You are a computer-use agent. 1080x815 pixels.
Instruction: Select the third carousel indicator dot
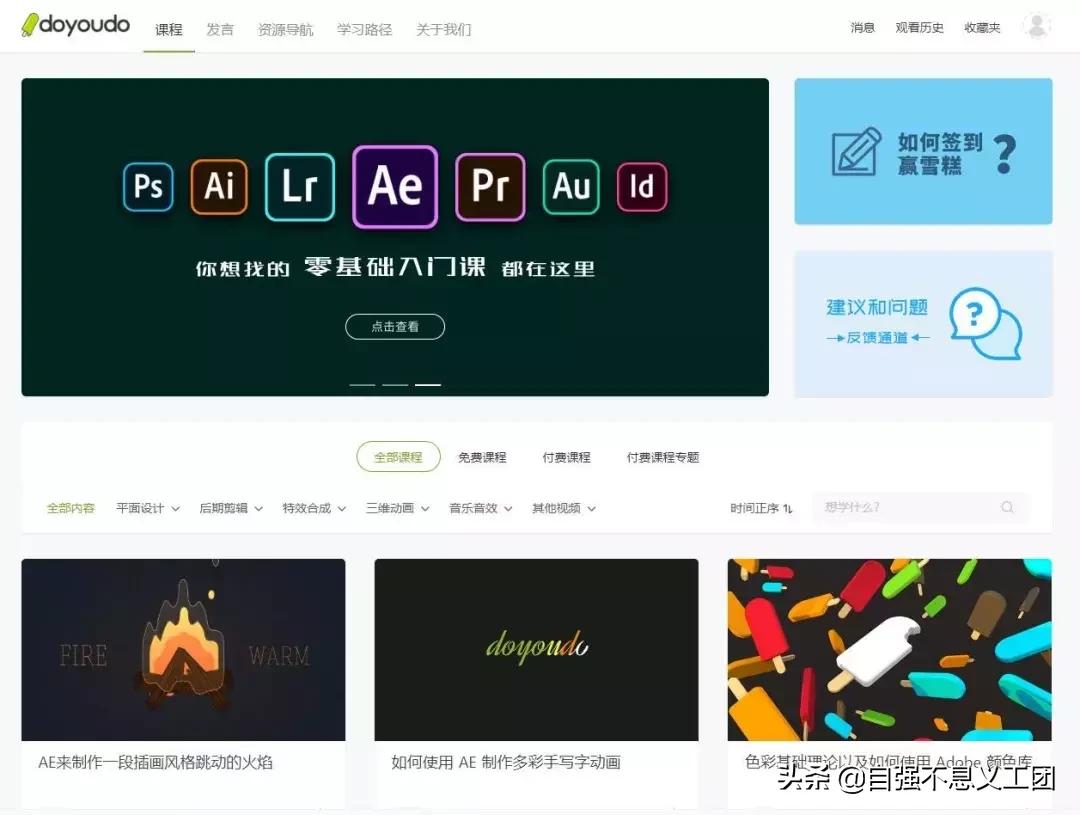tap(428, 383)
